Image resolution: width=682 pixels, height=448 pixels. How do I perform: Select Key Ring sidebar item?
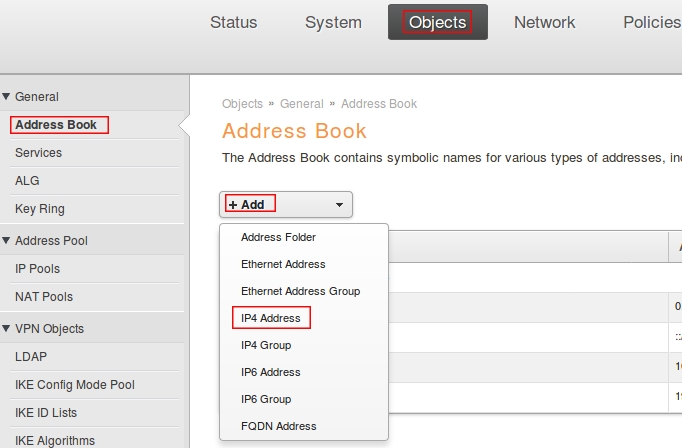[x=39, y=209]
